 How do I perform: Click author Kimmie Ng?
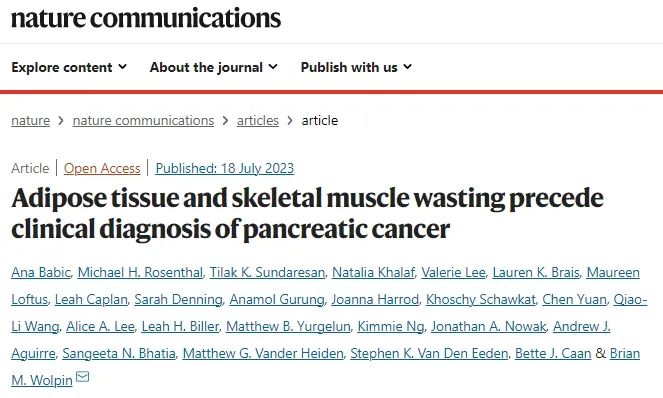pos(391,327)
